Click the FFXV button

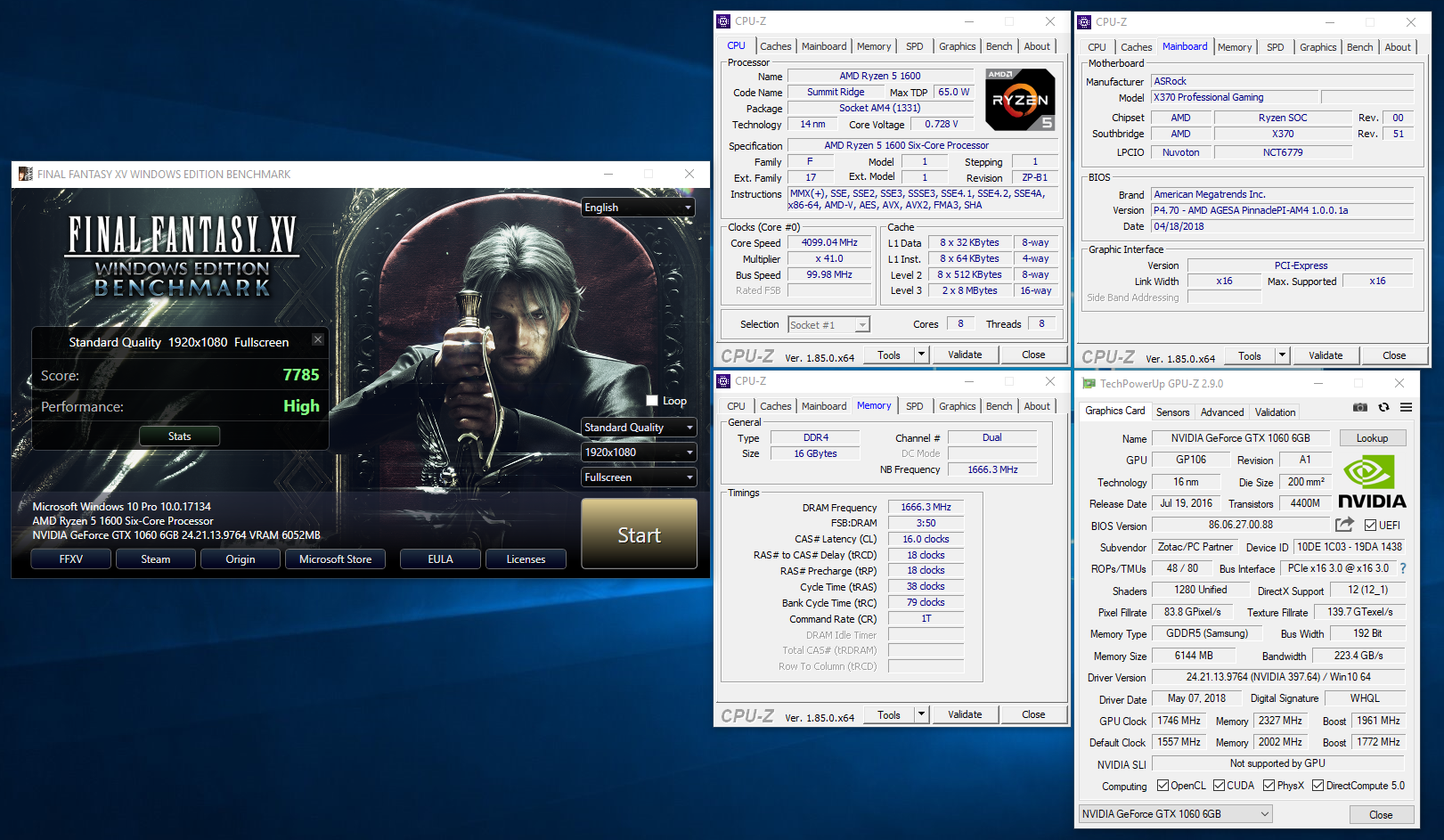pyautogui.click(x=71, y=559)
